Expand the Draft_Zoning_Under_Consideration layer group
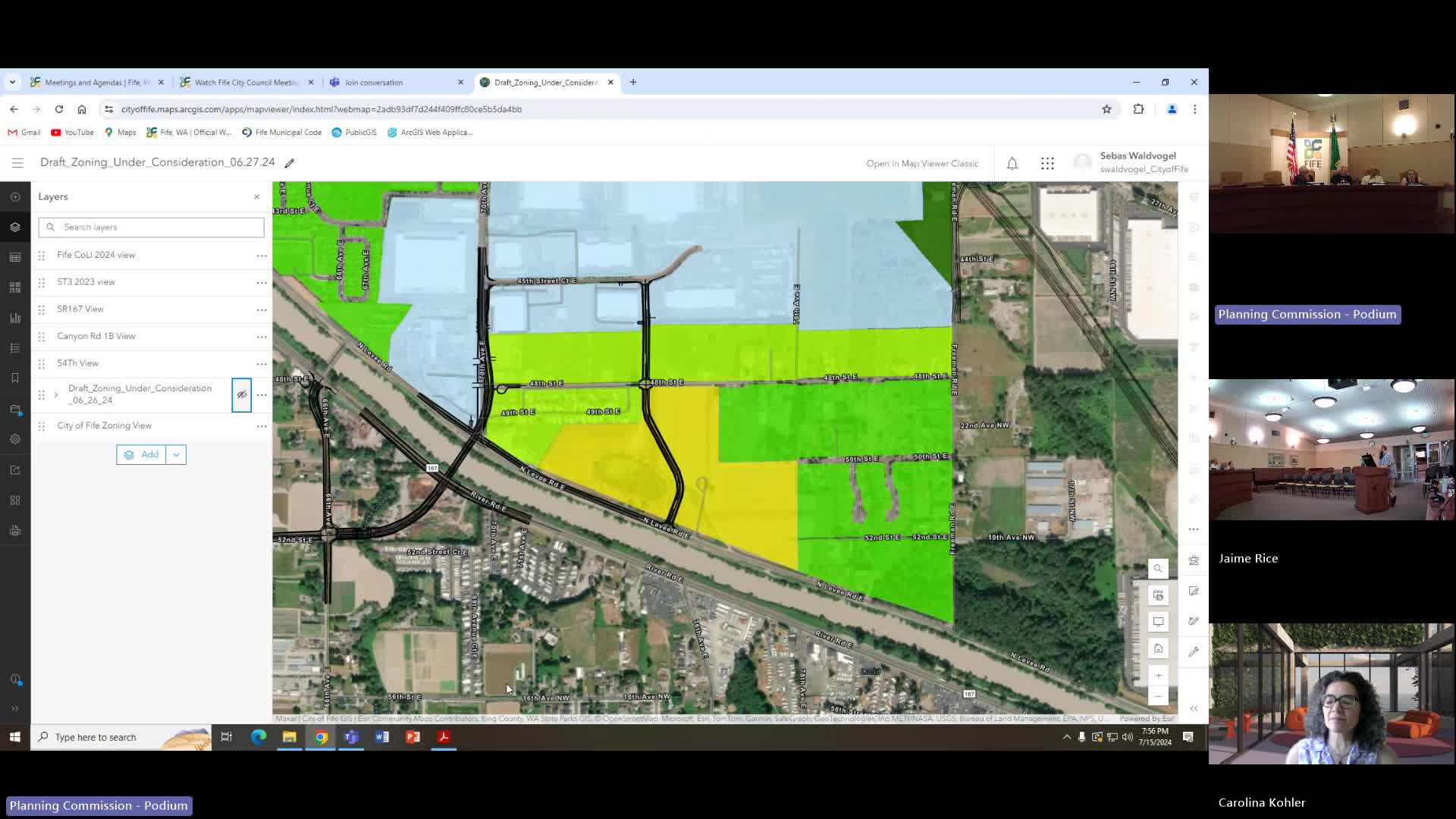Screen dimensions: 1456x819 [56, 395]
